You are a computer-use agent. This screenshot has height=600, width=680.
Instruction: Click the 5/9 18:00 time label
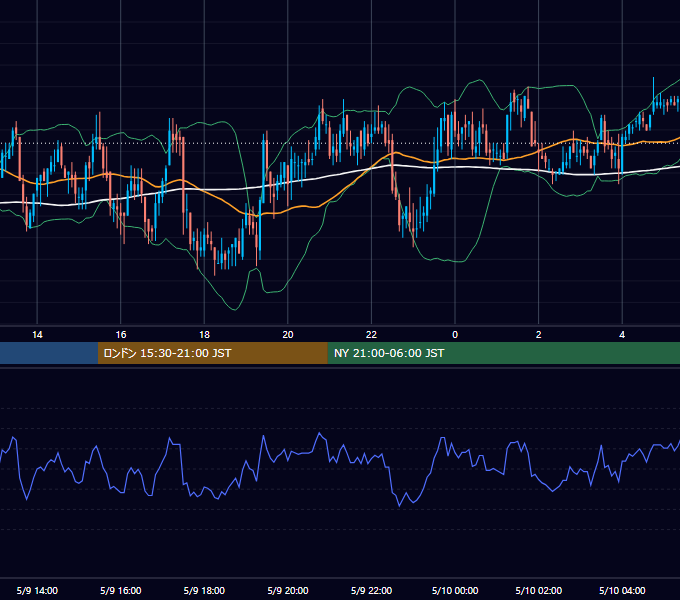204,590
